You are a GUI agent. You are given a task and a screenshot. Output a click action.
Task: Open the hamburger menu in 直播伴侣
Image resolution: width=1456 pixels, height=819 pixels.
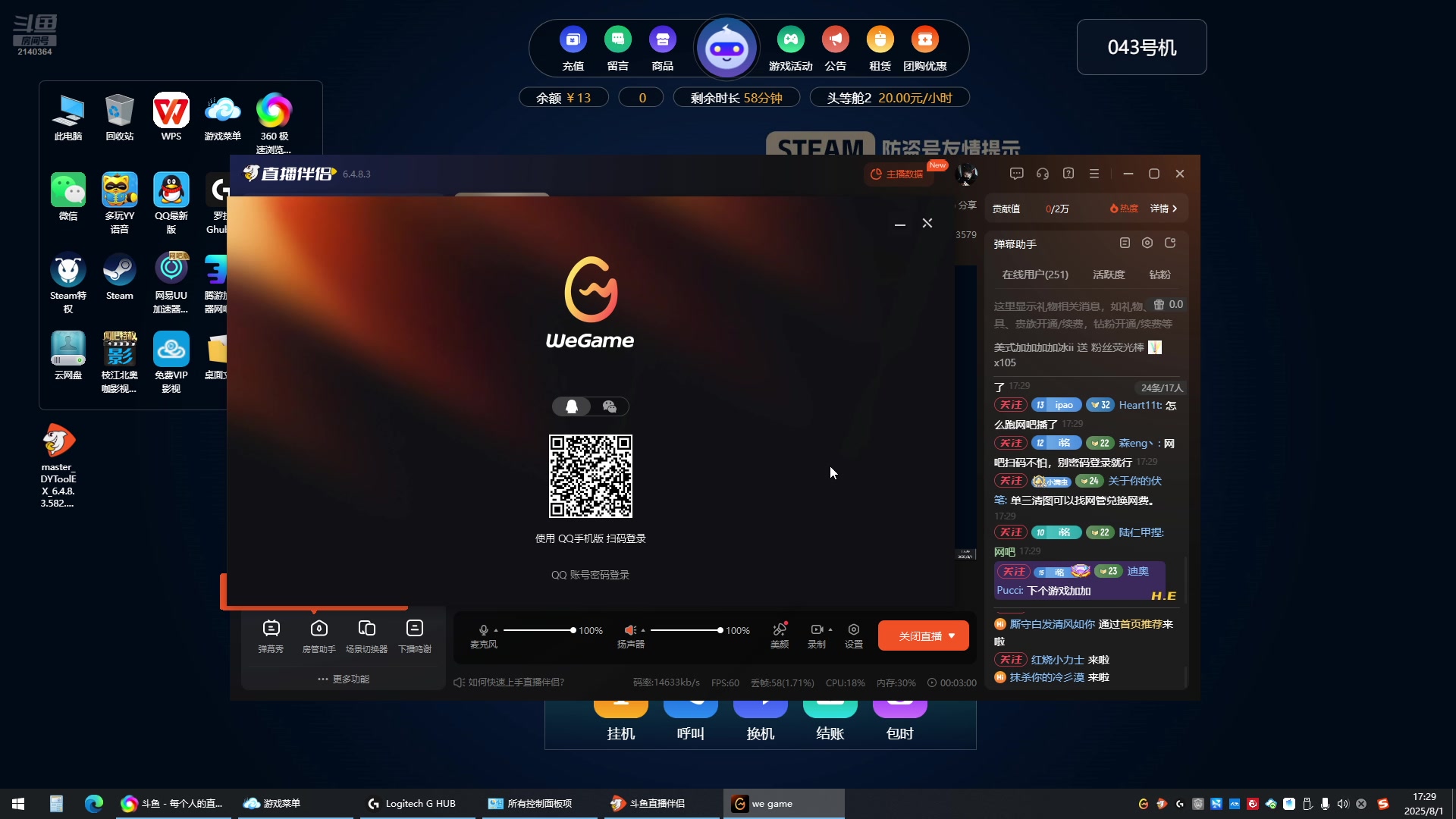pos(1094,174)
